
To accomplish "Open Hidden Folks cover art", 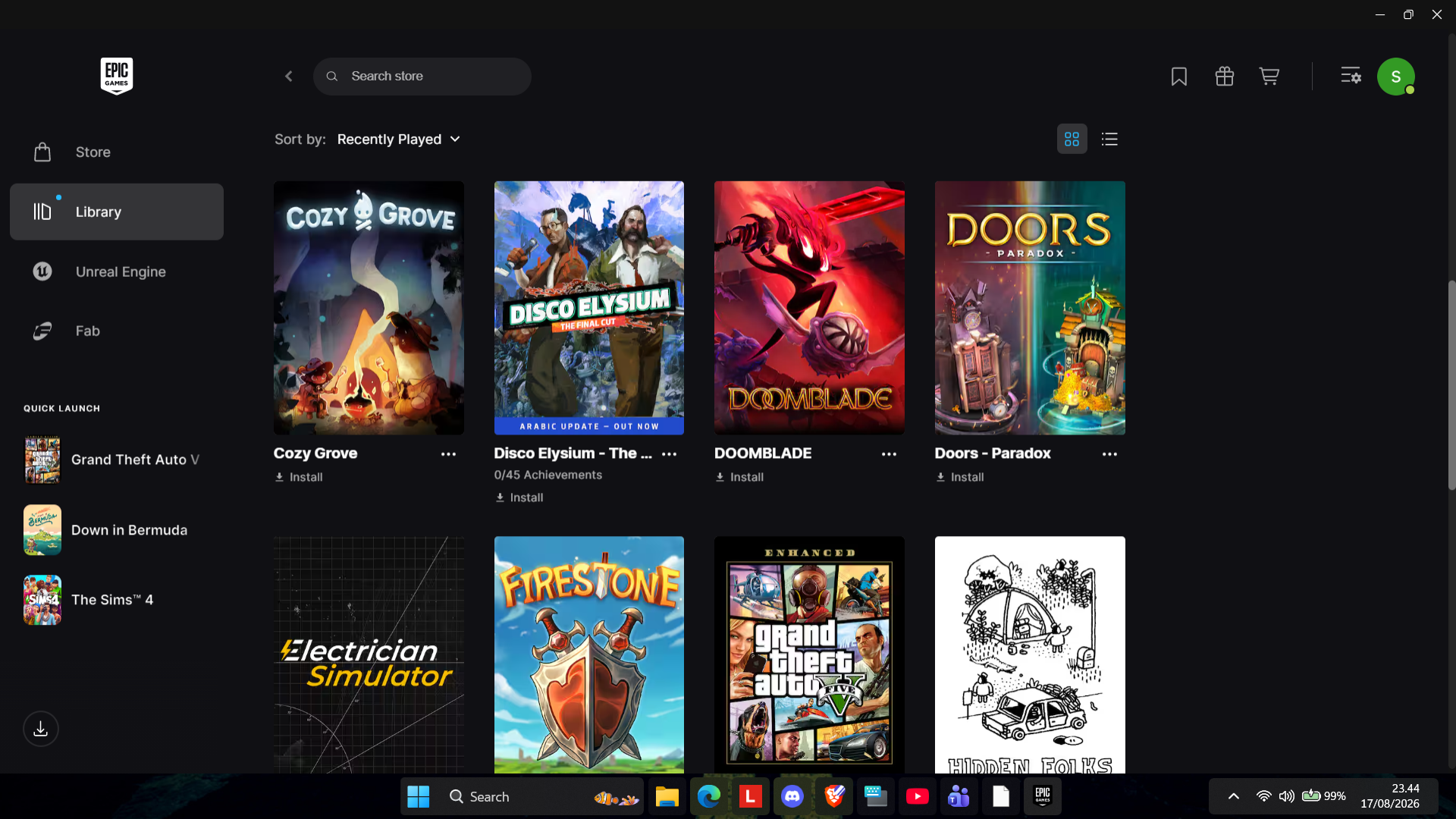I will click(x=1030, y=655).
